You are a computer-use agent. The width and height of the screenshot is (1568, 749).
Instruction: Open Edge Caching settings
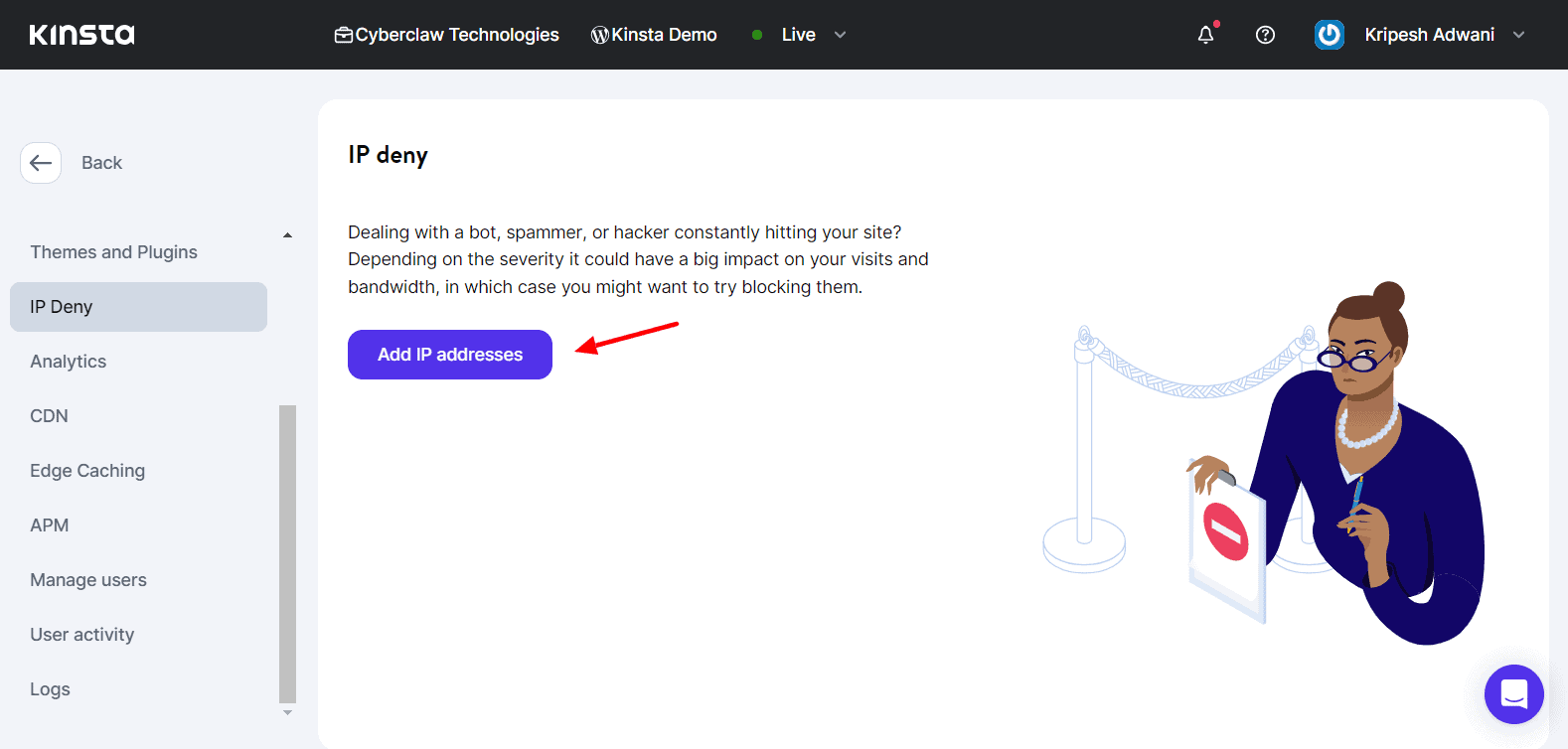click(87, 471)
